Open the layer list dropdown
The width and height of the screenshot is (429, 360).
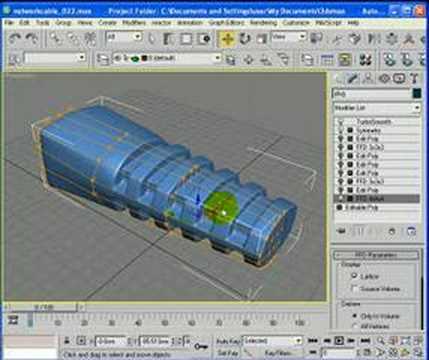pyautogui.click(x=167, y=58)
